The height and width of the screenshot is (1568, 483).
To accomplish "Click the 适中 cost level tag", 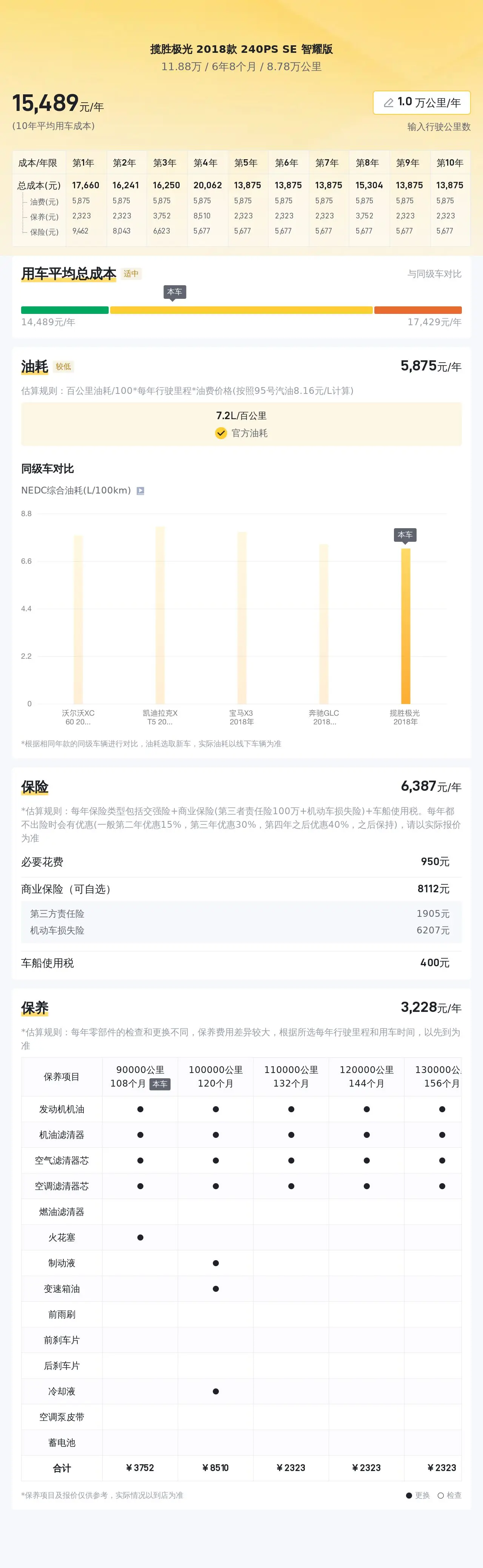I will point(131,274).
